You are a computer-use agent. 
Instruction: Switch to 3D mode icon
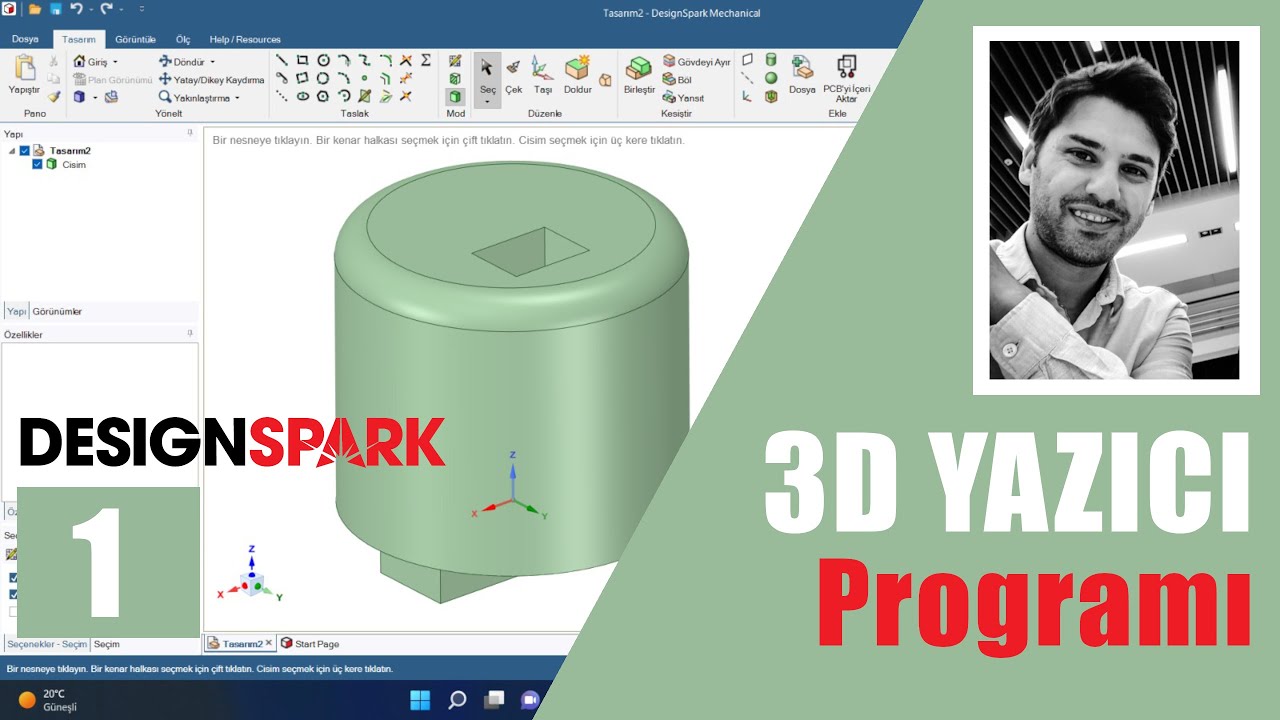[x=456, y=96]
